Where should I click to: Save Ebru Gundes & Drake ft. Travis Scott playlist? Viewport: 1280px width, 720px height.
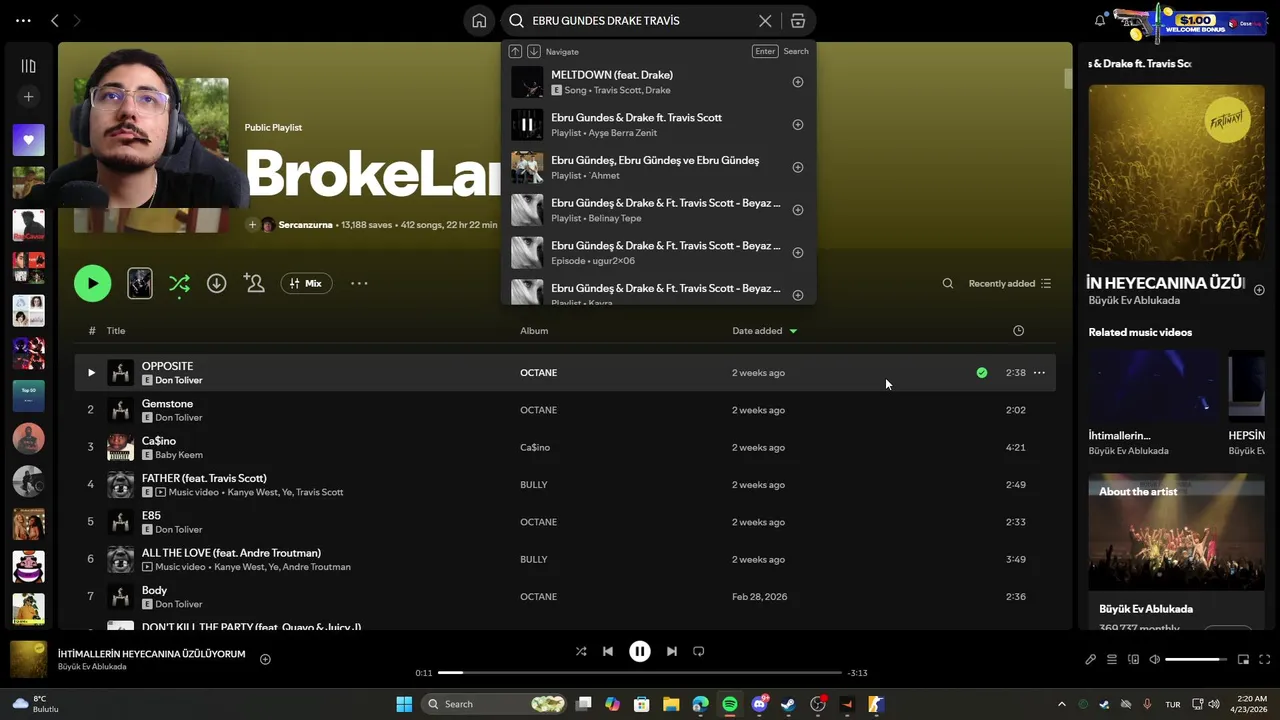[x=798, y=125]
